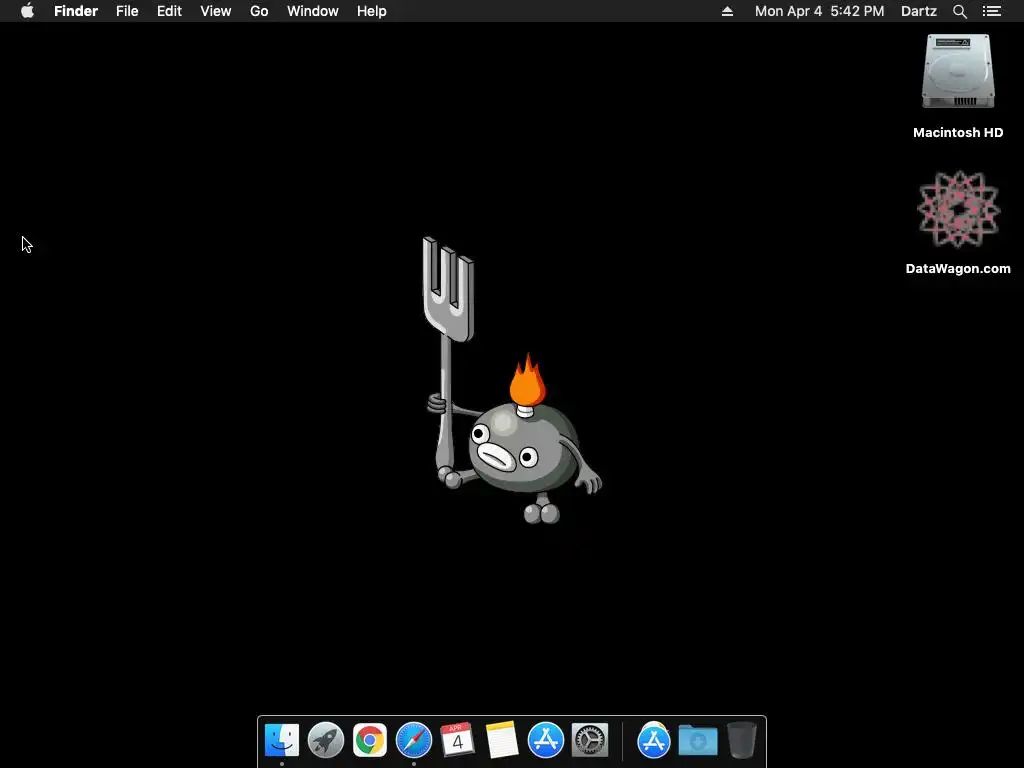Open Notification Center list icon
The image size is (1024, 768).
[x=992, y=11]
